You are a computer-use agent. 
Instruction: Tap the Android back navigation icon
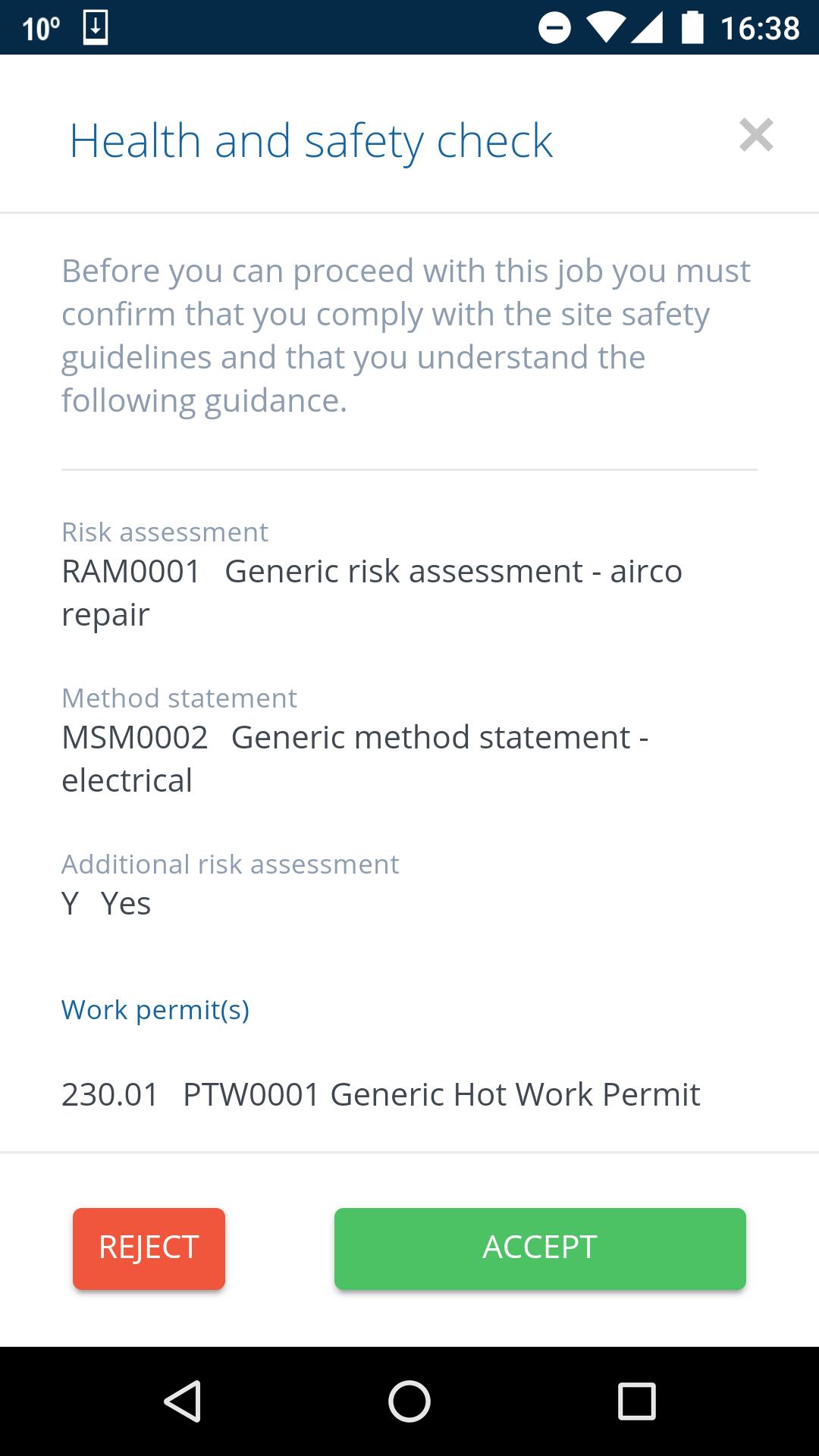(x=182, y=1401)
